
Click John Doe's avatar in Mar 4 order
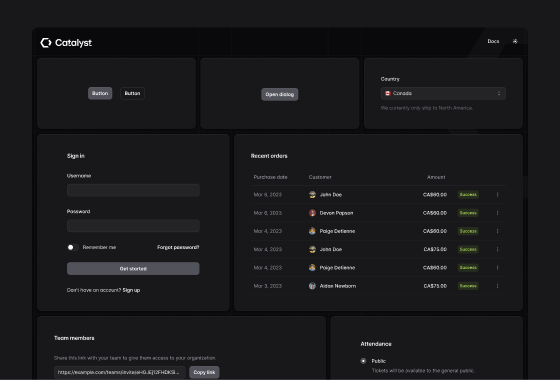[312, 249]
